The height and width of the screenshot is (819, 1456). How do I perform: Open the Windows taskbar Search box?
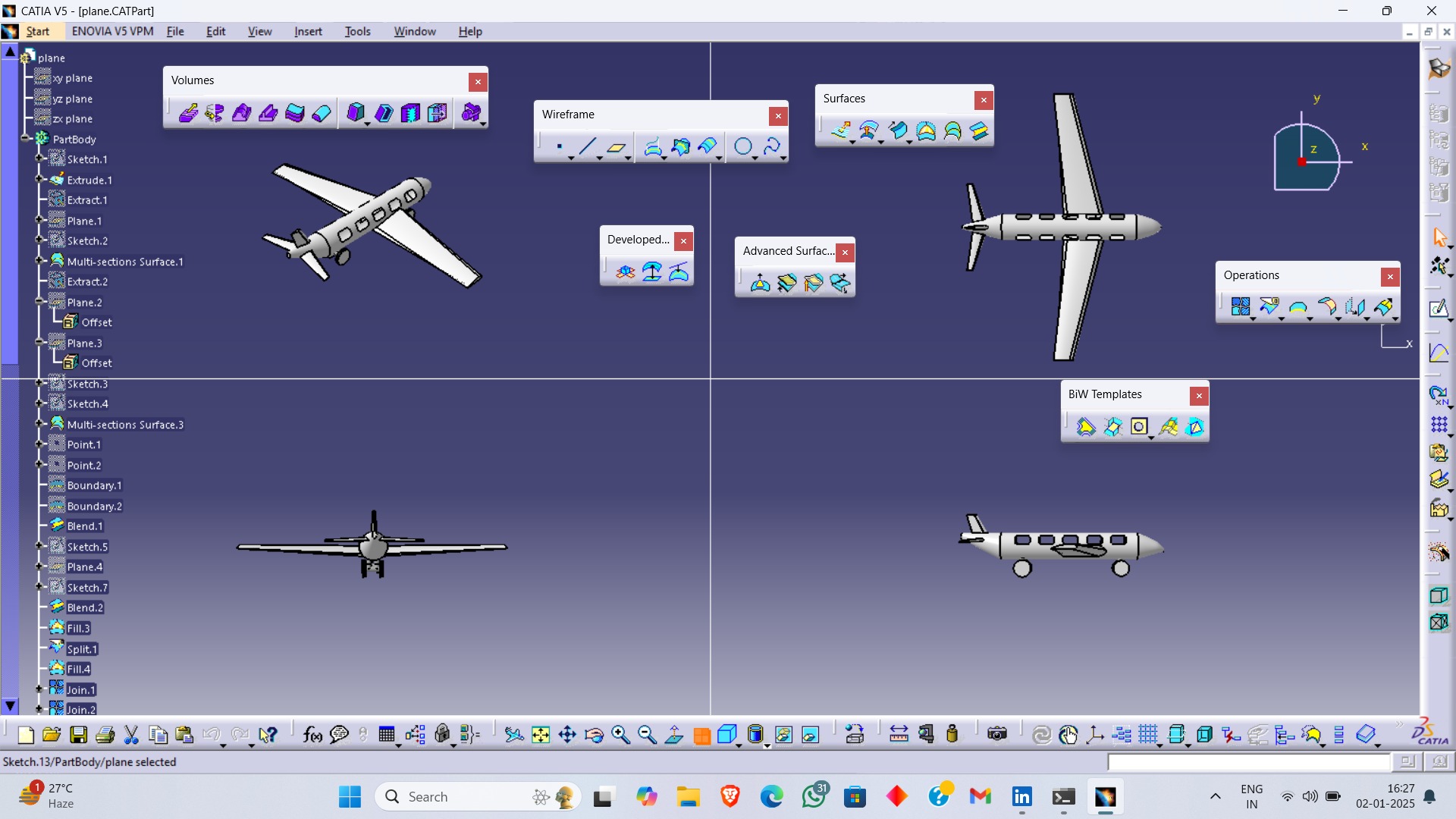[478, 796]
